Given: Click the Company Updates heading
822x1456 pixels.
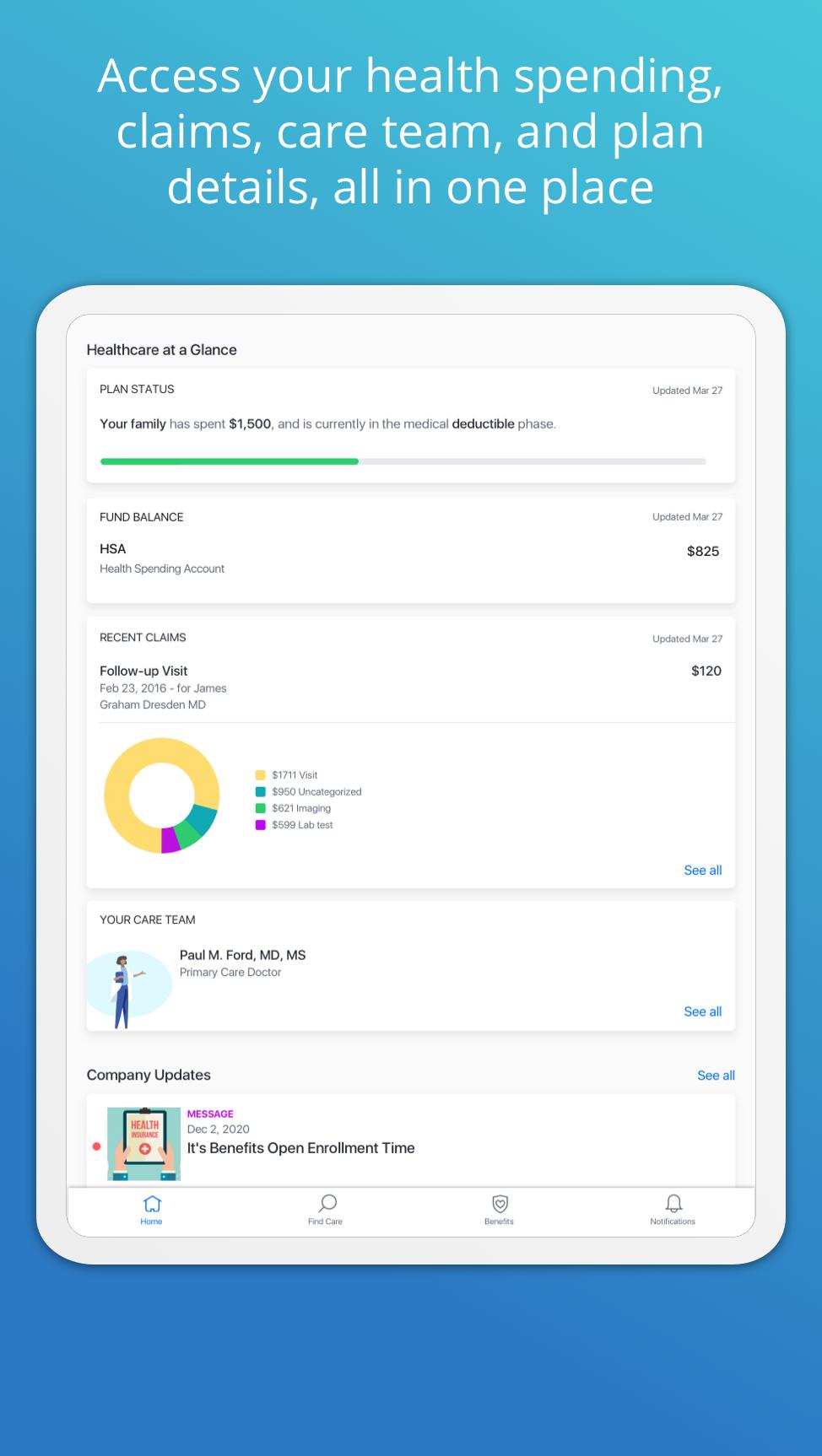Looking at the screenshot, I should point(149,1076).
